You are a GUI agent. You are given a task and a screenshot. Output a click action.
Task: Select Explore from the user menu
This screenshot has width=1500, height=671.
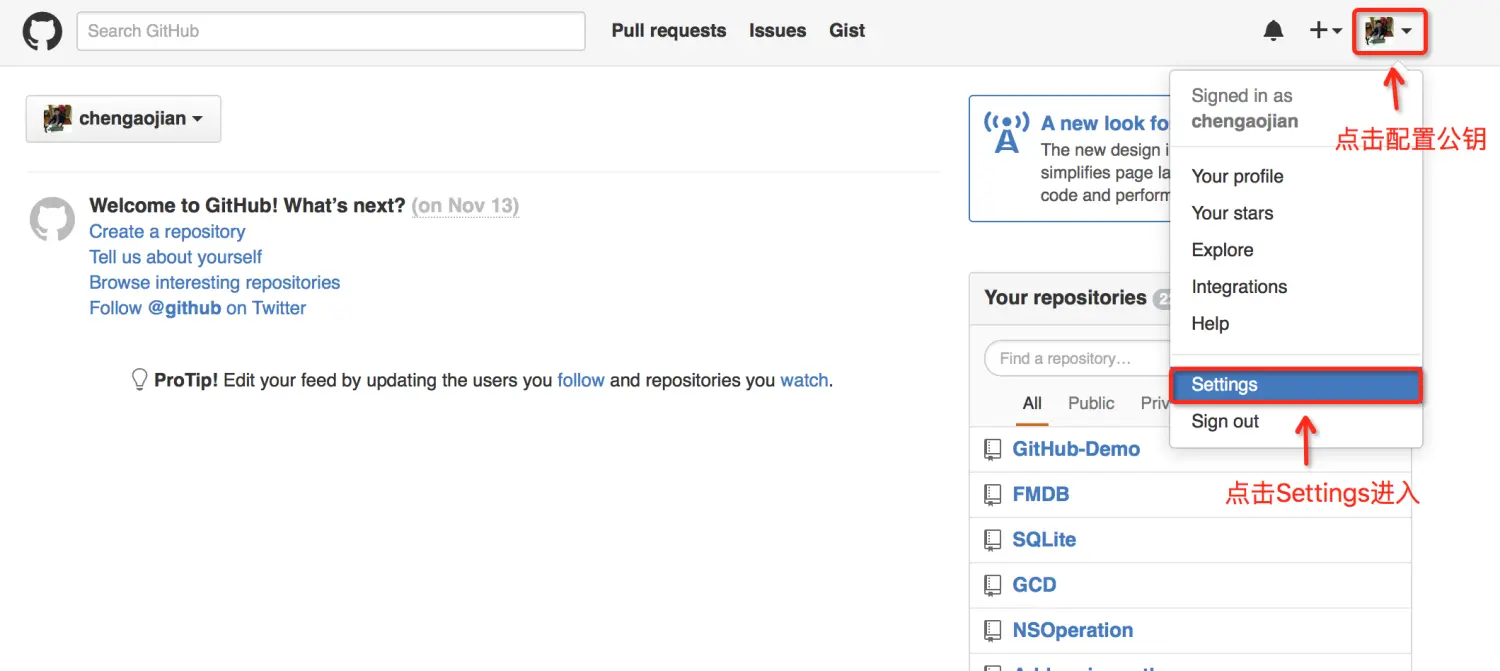pos(1222,250)
